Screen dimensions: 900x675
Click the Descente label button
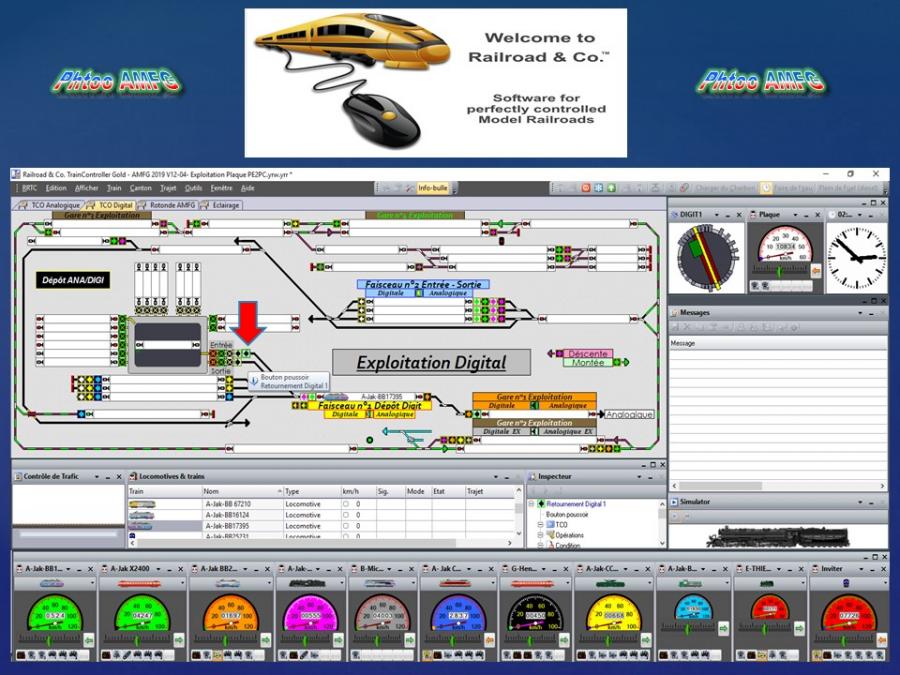tap(588, 353)
